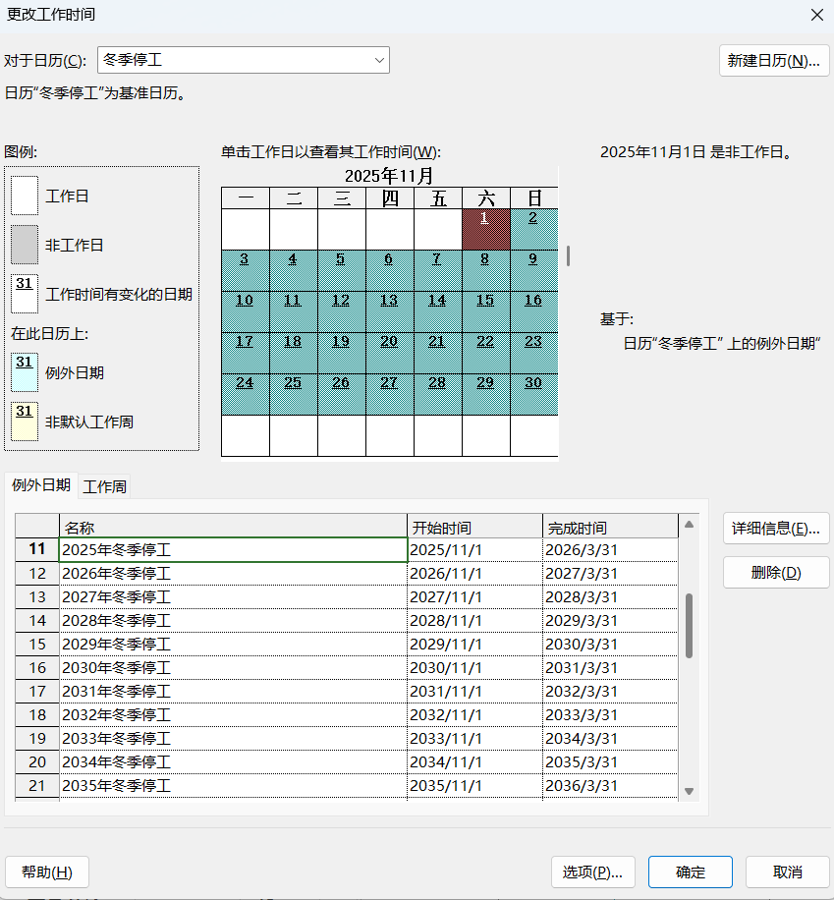Screen dimensions: 834x900
Task: Switch to the 工作周 tab
Action: point(104,487)
